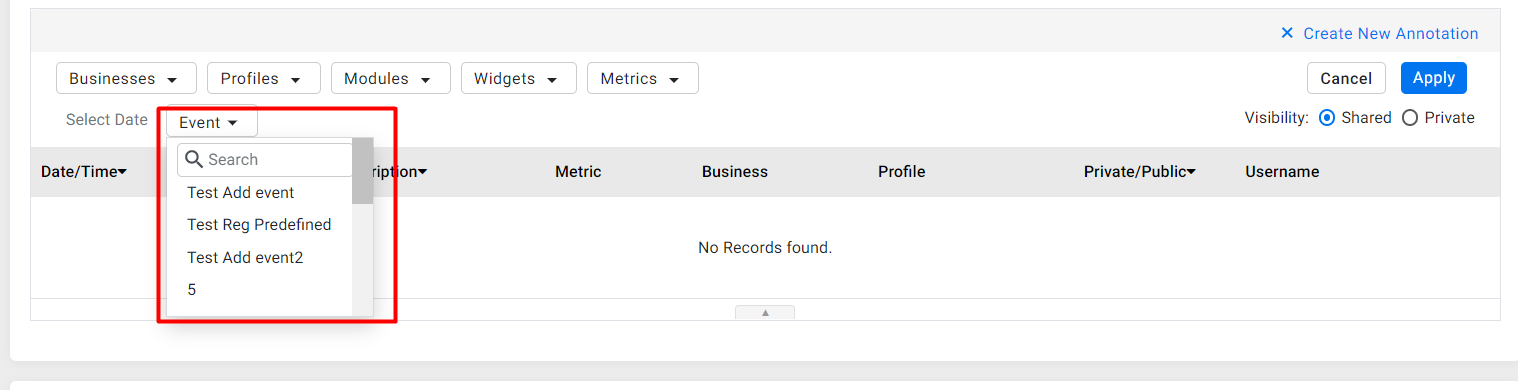This screenshot has height=390, width=1518.
Task: Toggle the Event date dropdown
Action: tap(212, 122)
